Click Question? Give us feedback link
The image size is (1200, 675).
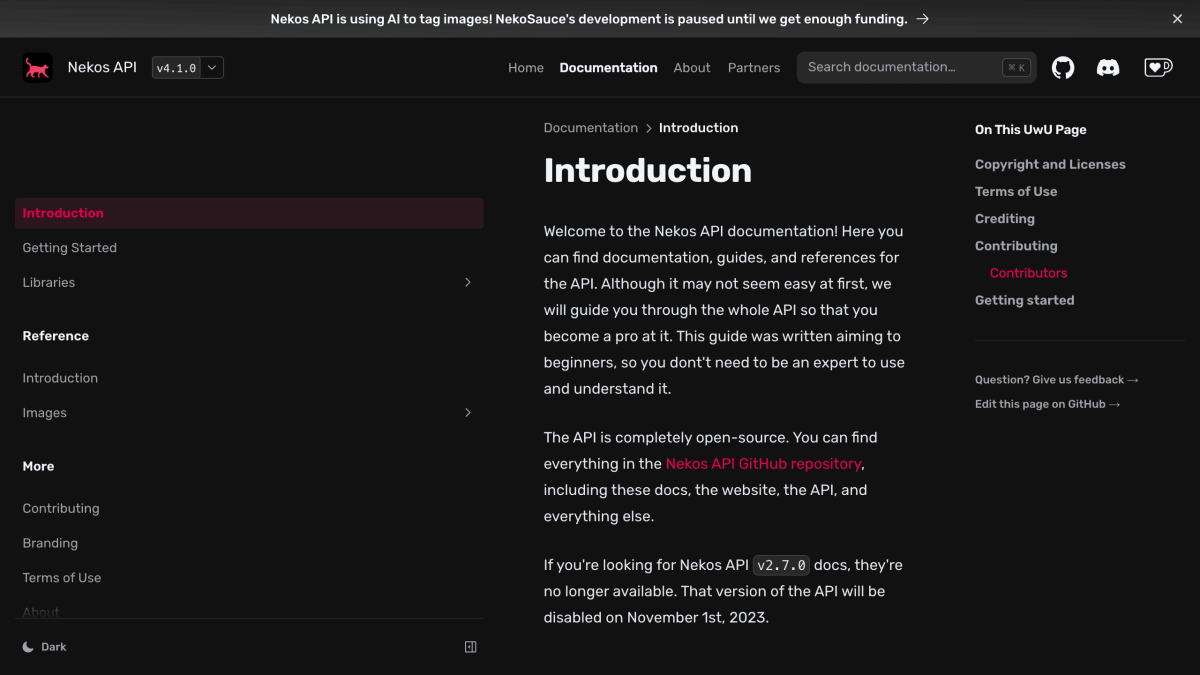[x=1057, y=380]
